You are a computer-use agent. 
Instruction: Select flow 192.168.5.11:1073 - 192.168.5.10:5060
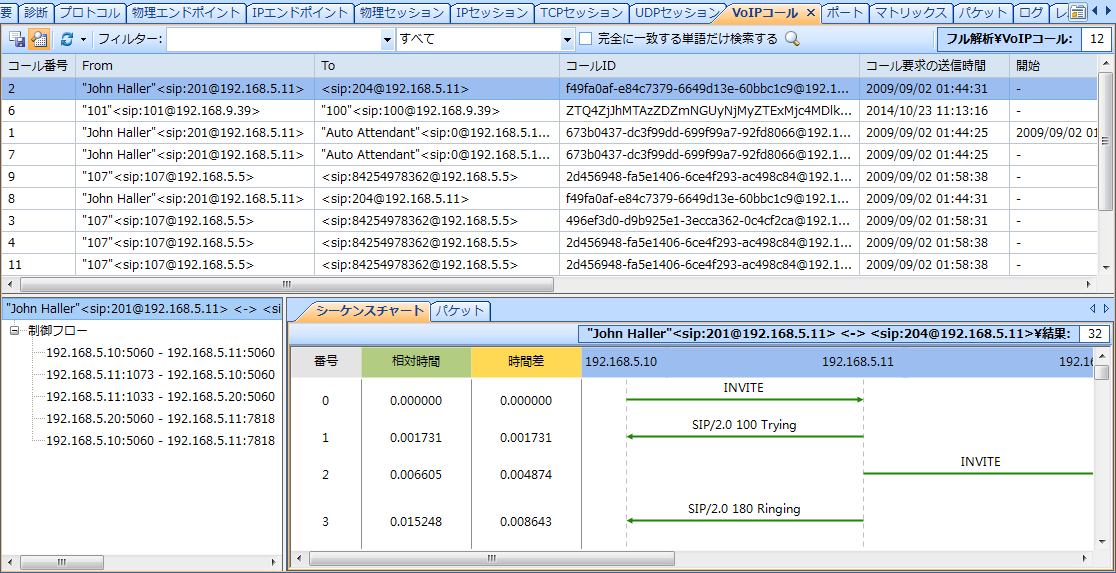[x=160, y=375]
